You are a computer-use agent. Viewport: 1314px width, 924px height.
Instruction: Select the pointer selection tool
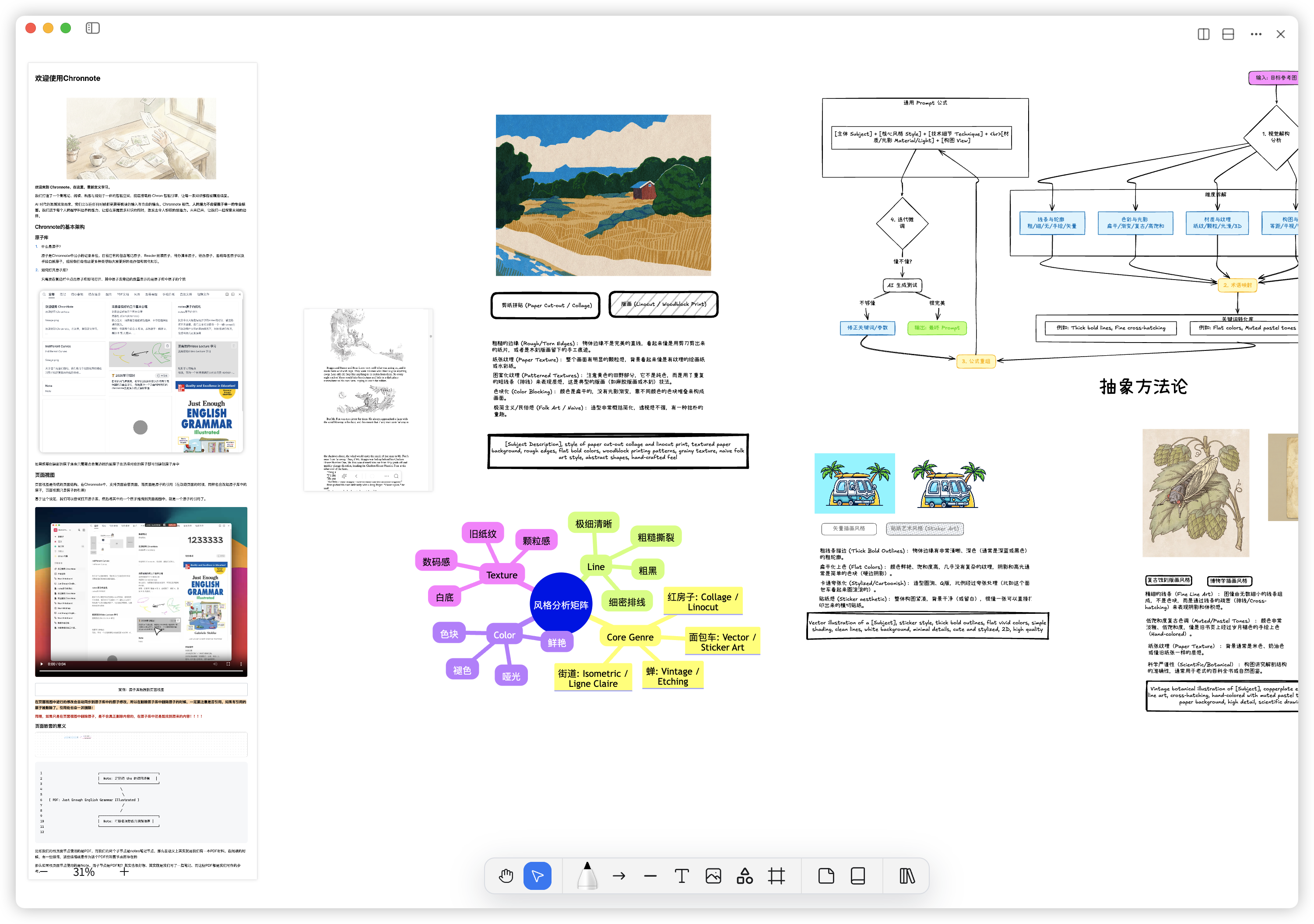[x=537, y=876]
